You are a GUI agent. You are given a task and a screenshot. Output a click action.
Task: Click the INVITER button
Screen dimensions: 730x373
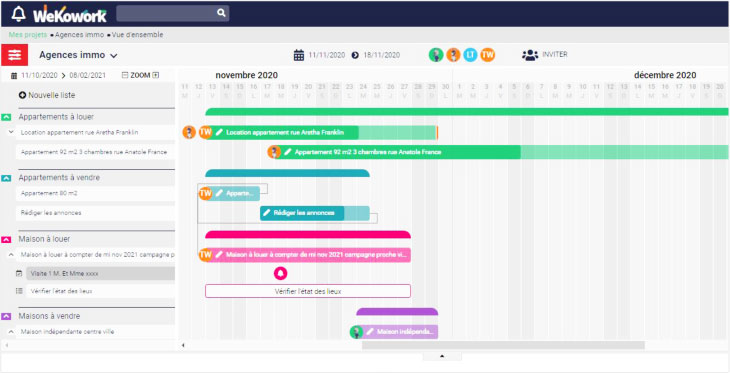coord(554,54)
